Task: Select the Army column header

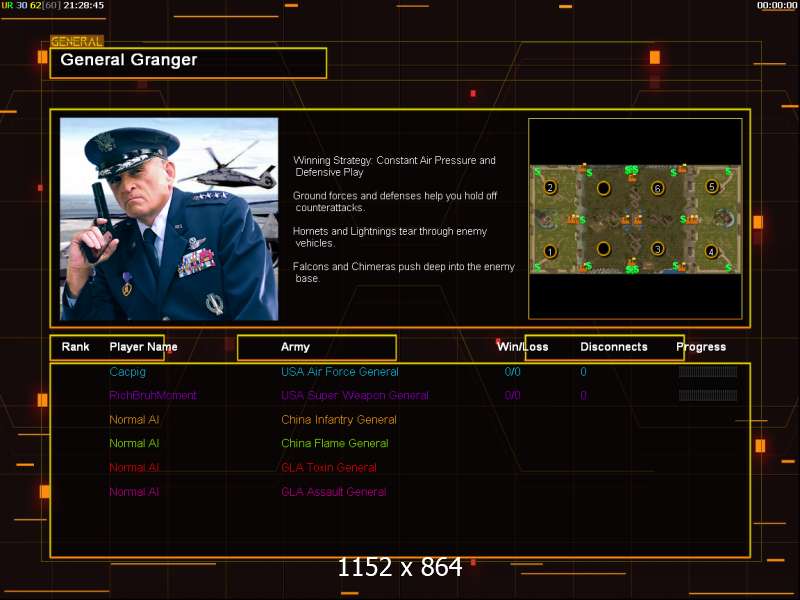Action: 295,347
